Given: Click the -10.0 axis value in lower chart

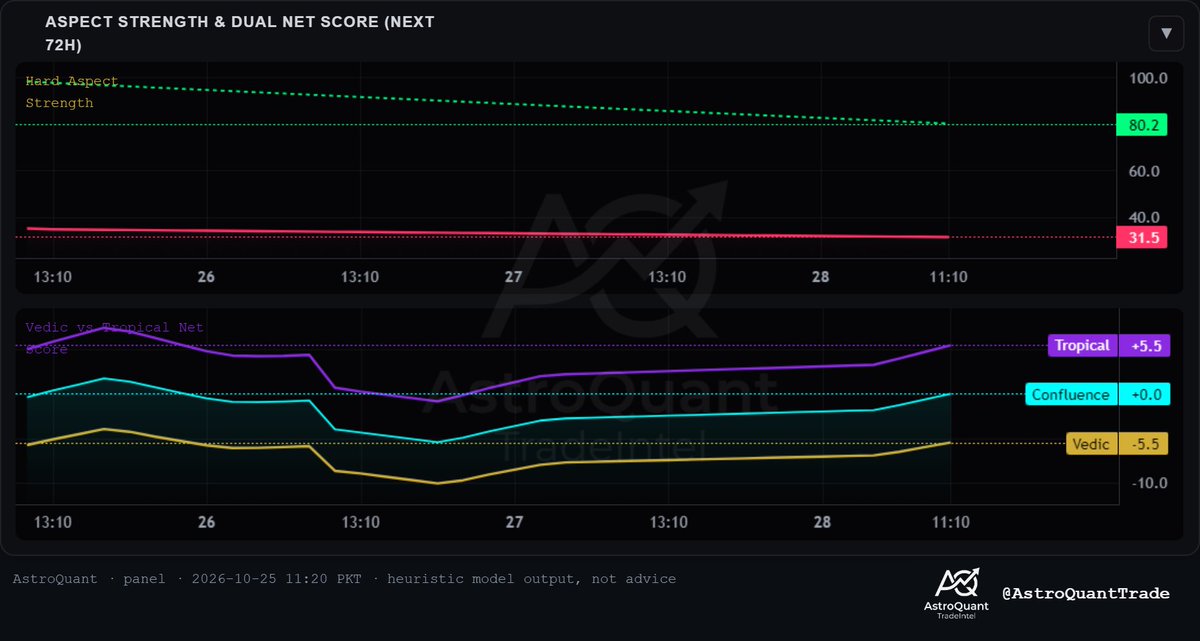Looking at the screenshot, I should (1148, 484).
